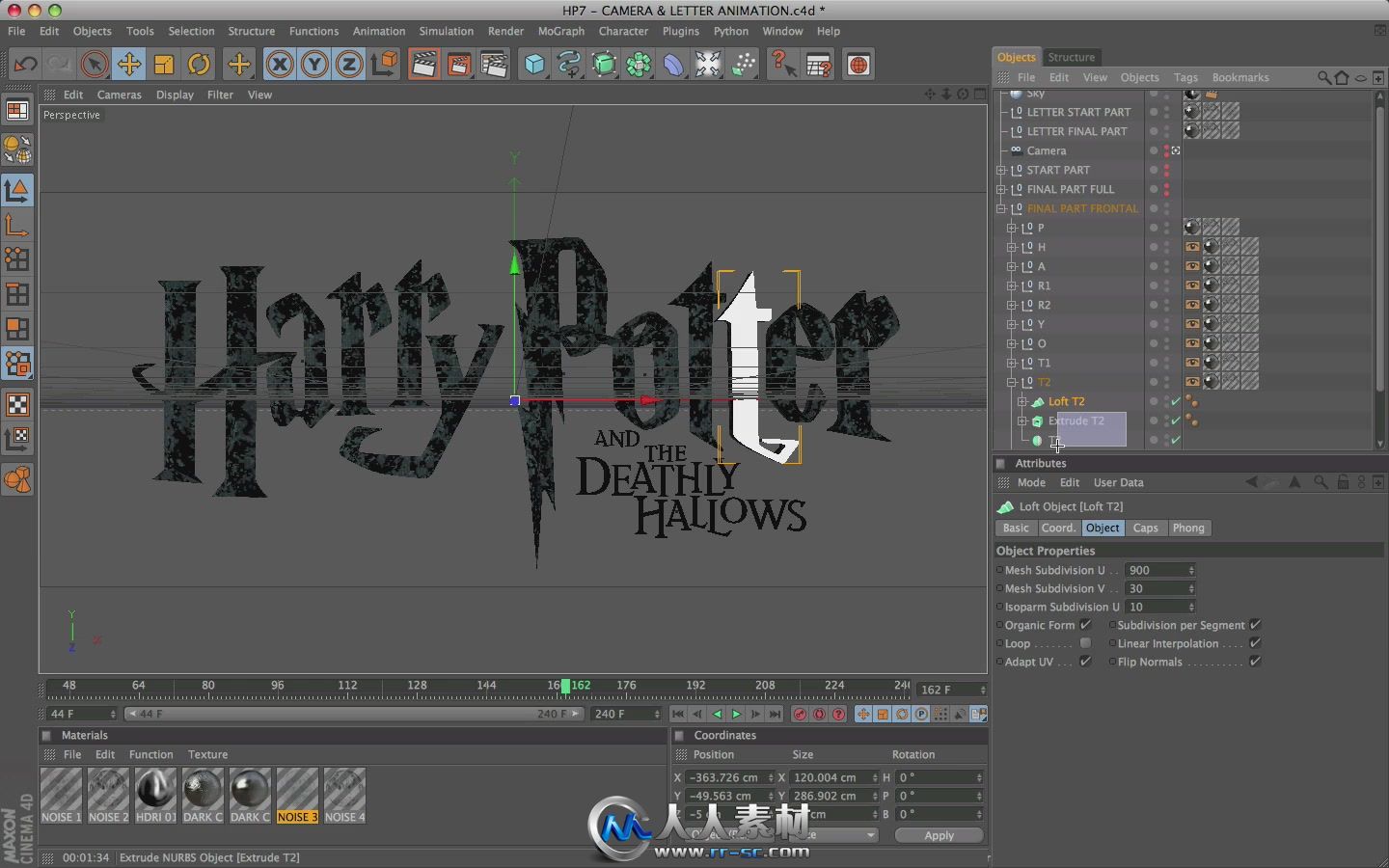Open the NURBS objects icon
Viewport: 1389px width, 868px height.
[x=604, y=65]
